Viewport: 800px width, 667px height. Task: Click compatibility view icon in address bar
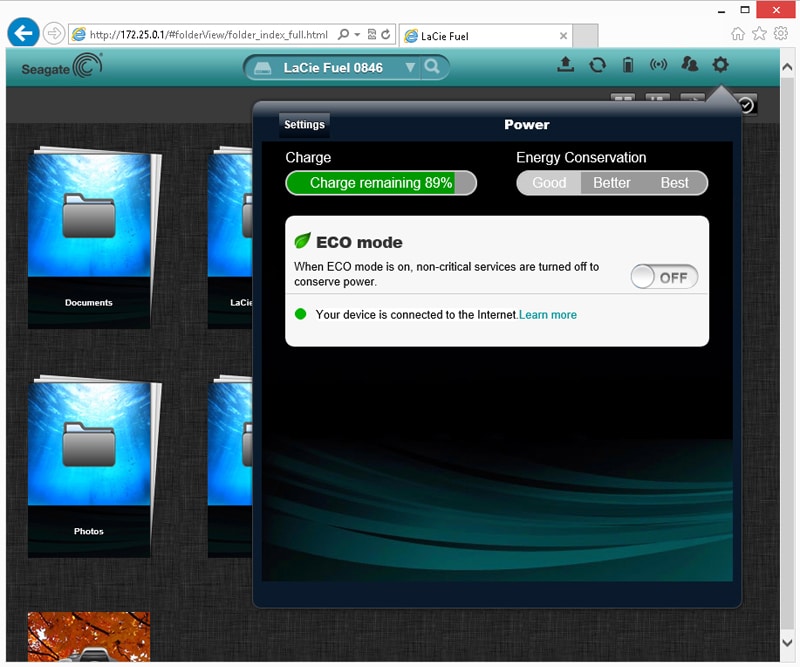tap(371, 34)
